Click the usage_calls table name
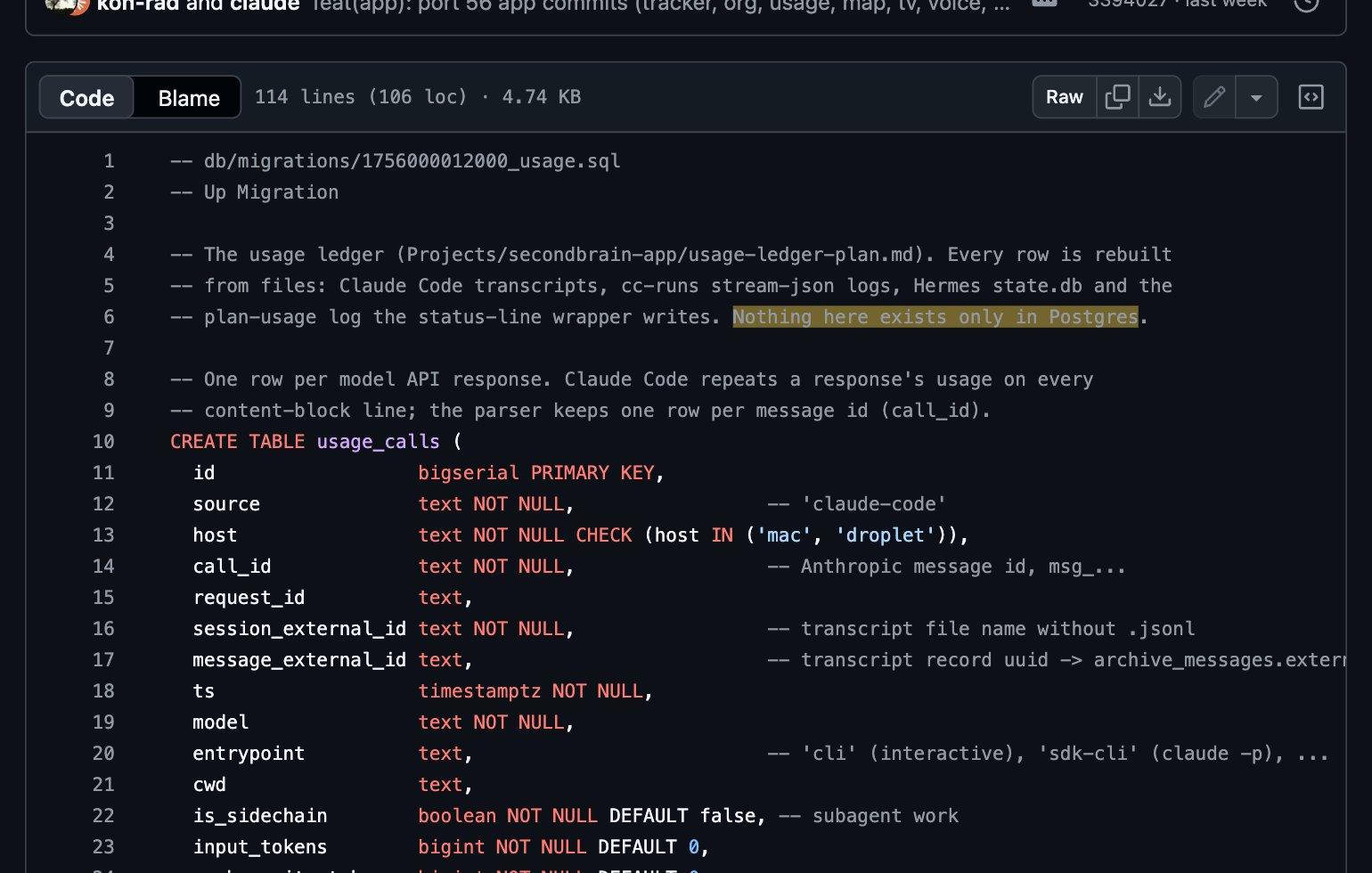The width and height of the screenshot is (1372, 873). (378, 442)
